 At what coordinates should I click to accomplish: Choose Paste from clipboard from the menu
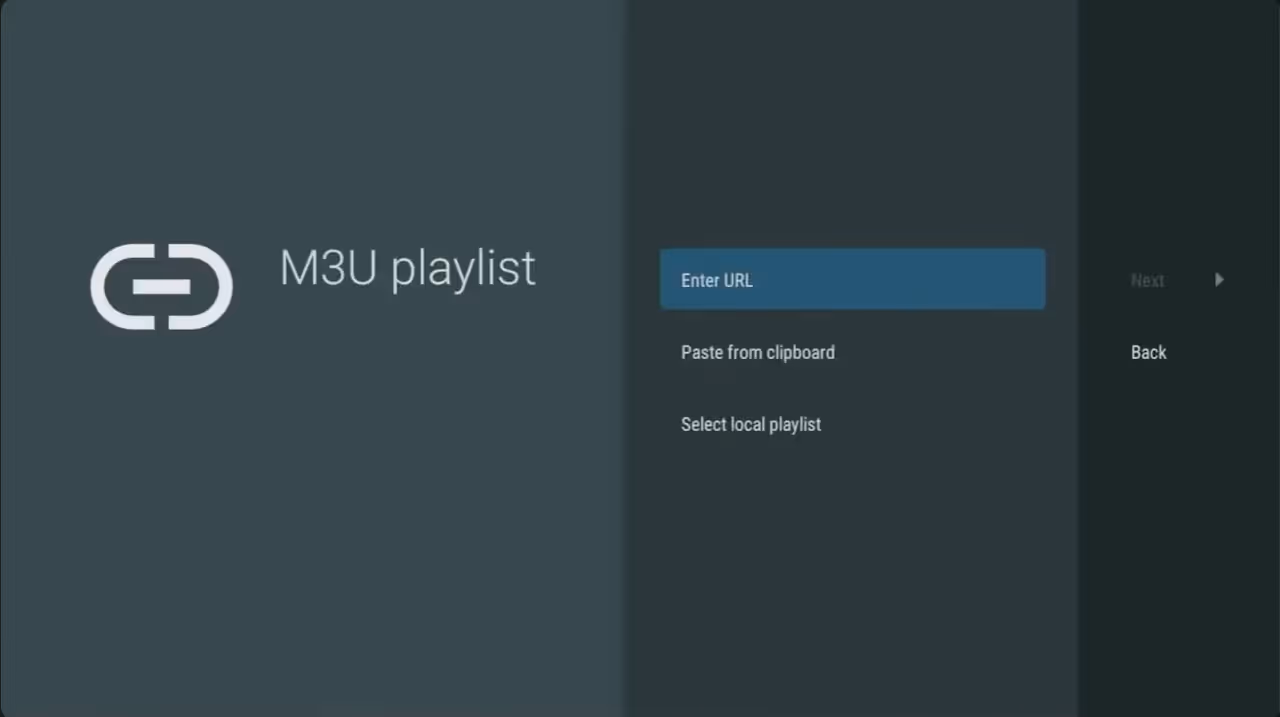click(x=757, y=352)
